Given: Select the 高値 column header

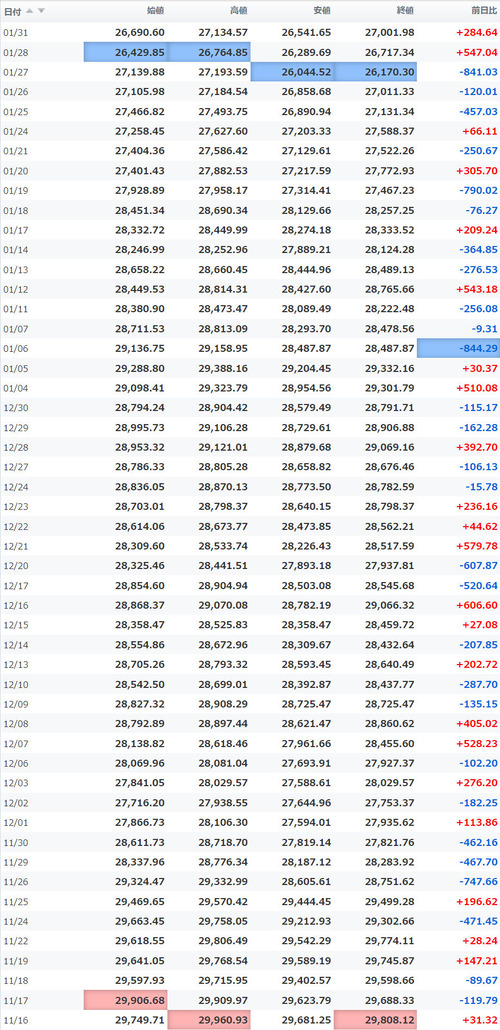Looking at the screenshot, I should (x=239, y=11).
